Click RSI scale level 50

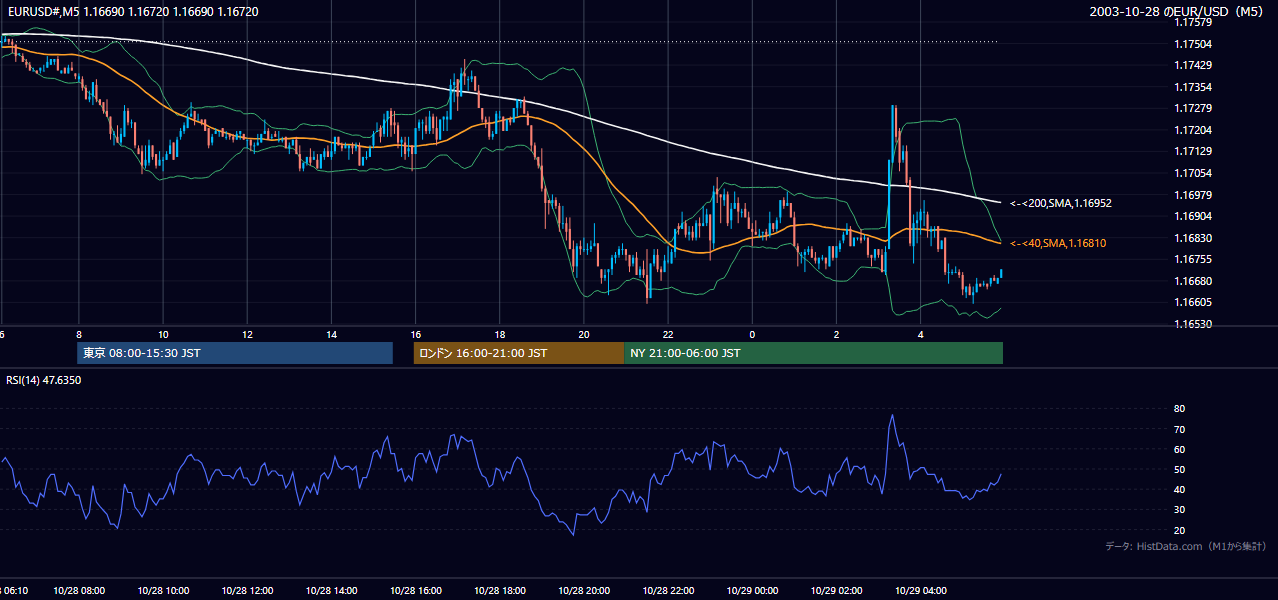click(1179, 469)
